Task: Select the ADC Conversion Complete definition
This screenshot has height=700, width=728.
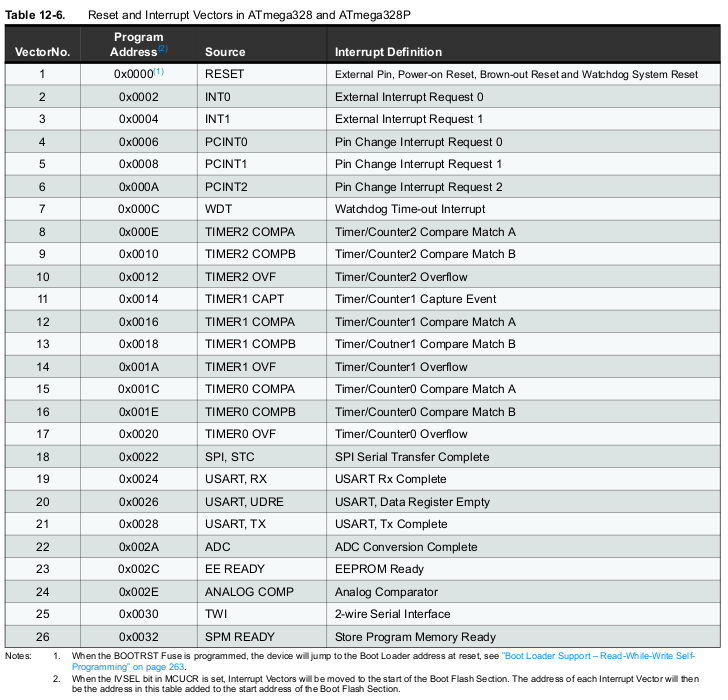Action: [406, 547]
